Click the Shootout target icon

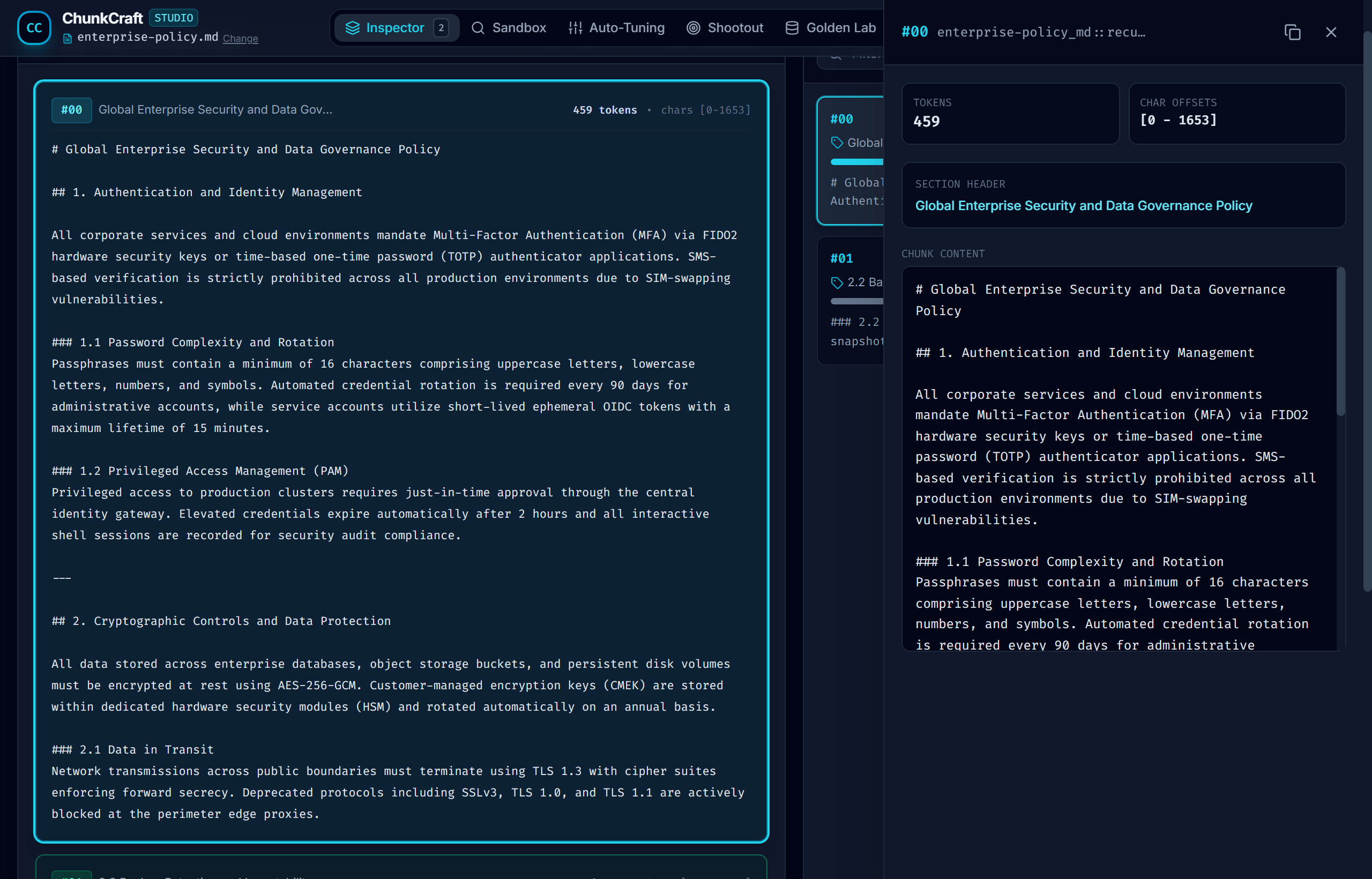(x=694, y=28)
